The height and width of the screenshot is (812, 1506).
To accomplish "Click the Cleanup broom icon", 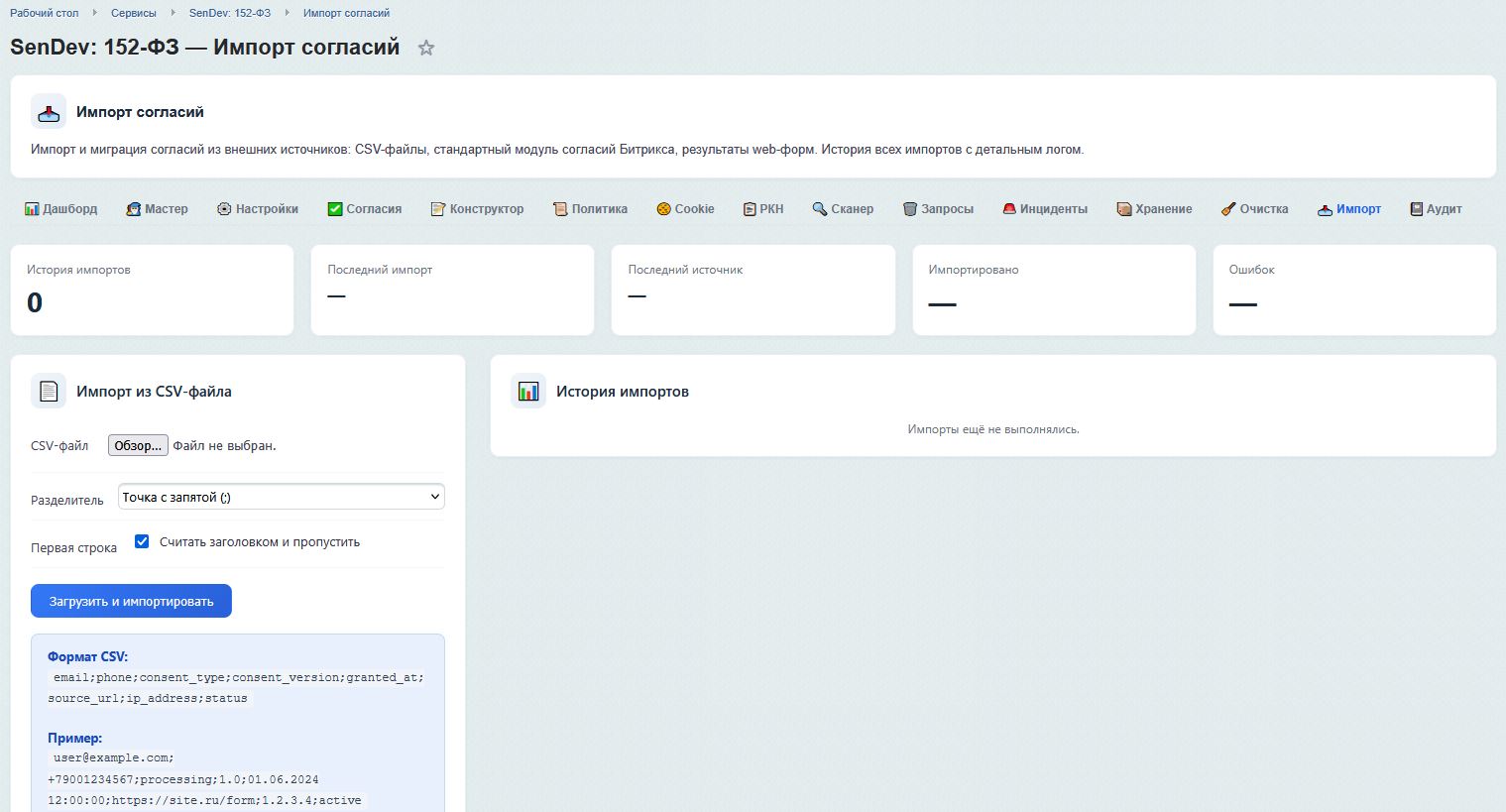I will [x=1228, y=209].
